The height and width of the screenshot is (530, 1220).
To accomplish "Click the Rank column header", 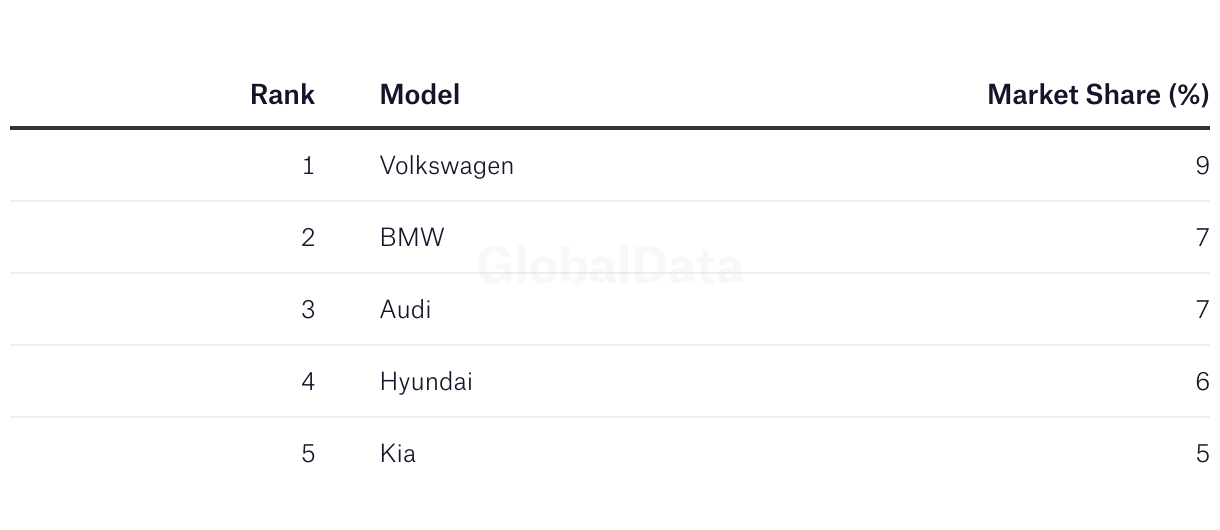I will [x=282, y=95].
